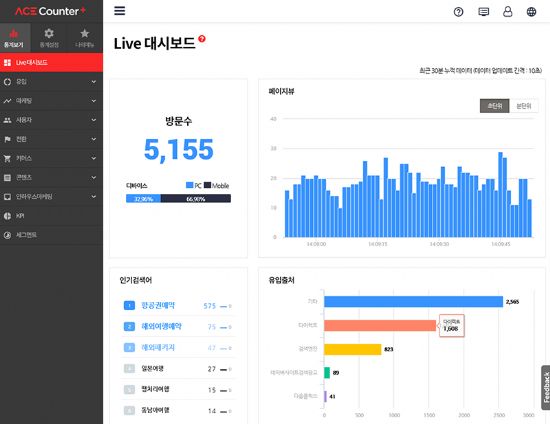The image size is (550, 424).
Task: Click the orange 다이렉트 bar in referrer chart
Action: [x=380, y=325]
